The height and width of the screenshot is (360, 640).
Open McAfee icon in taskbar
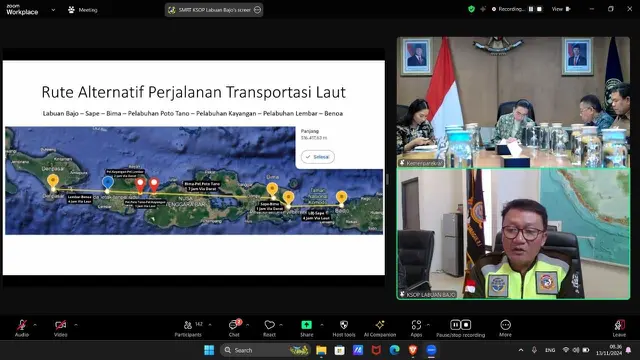pos(376,350)
